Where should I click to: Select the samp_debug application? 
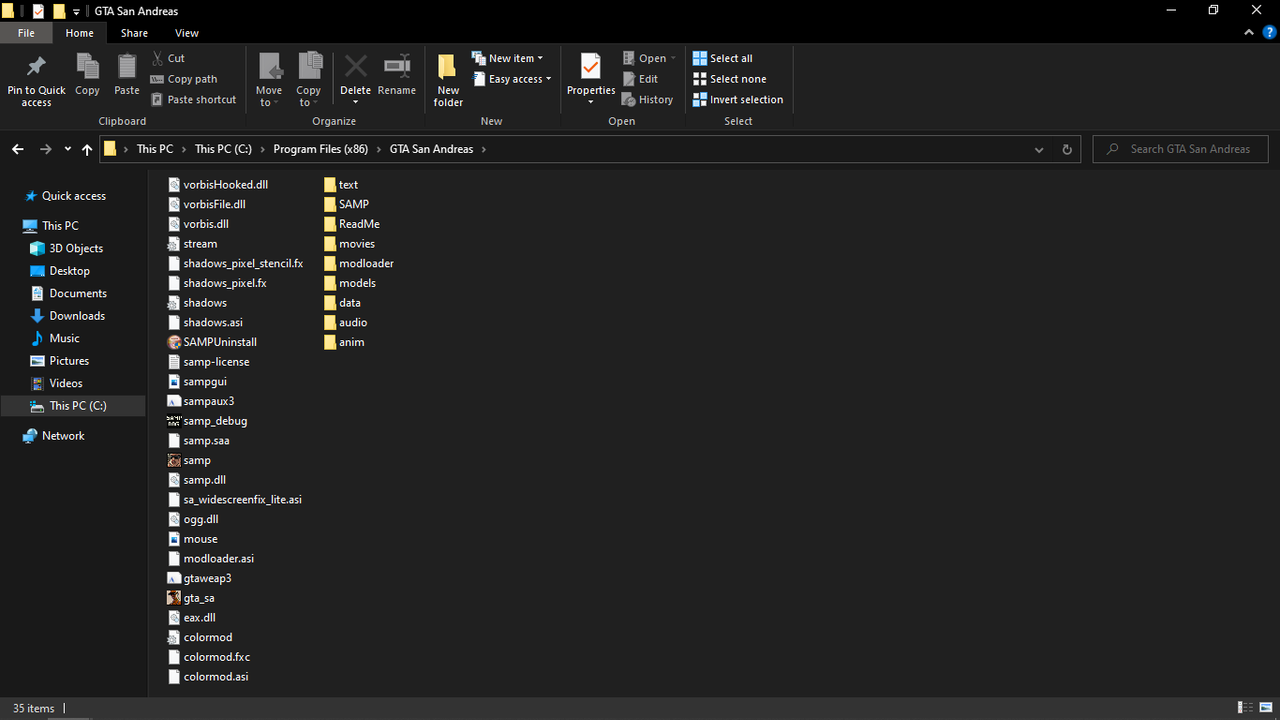coord(207,421)
